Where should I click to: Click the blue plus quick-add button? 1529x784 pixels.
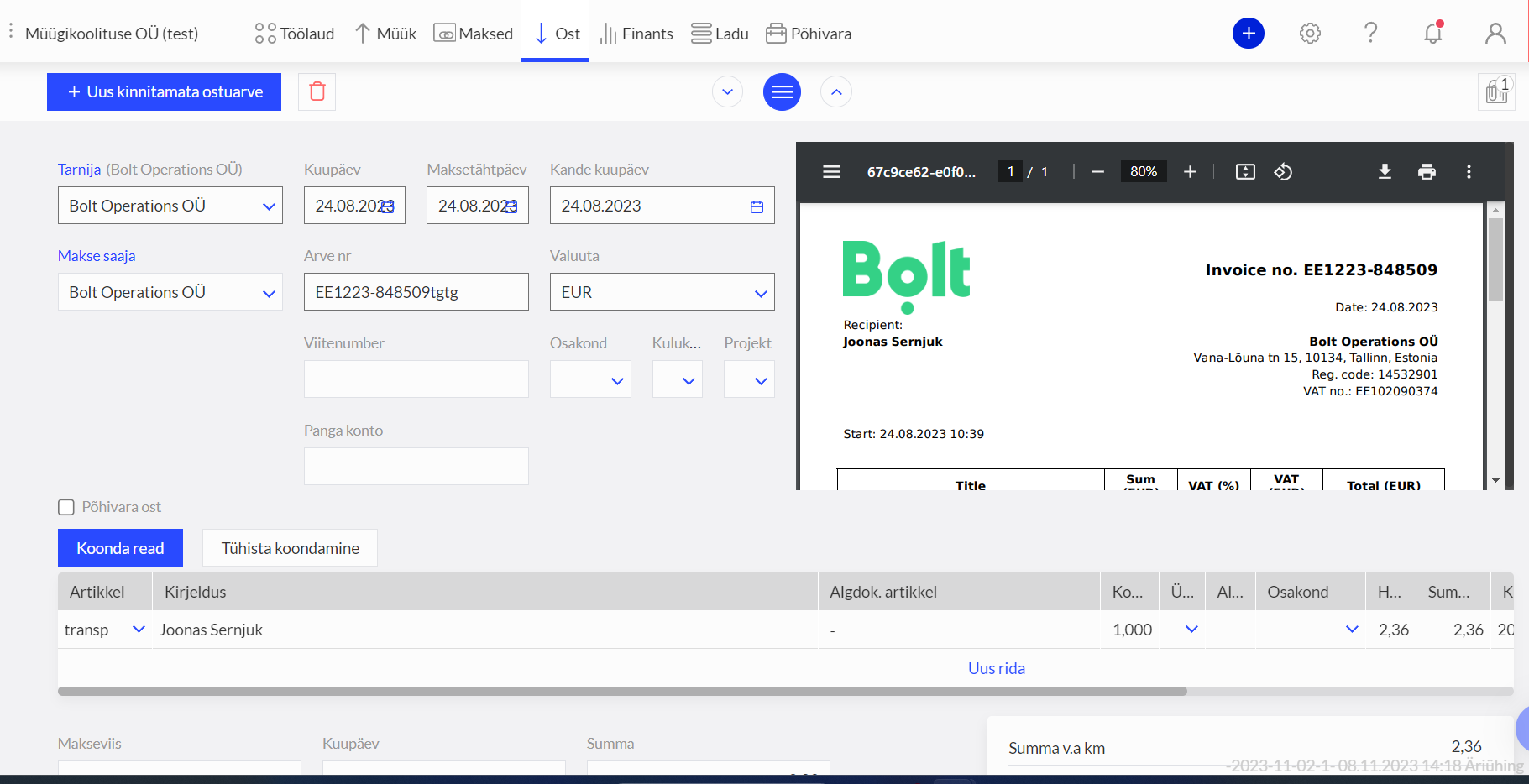[x=1249, y=33]
